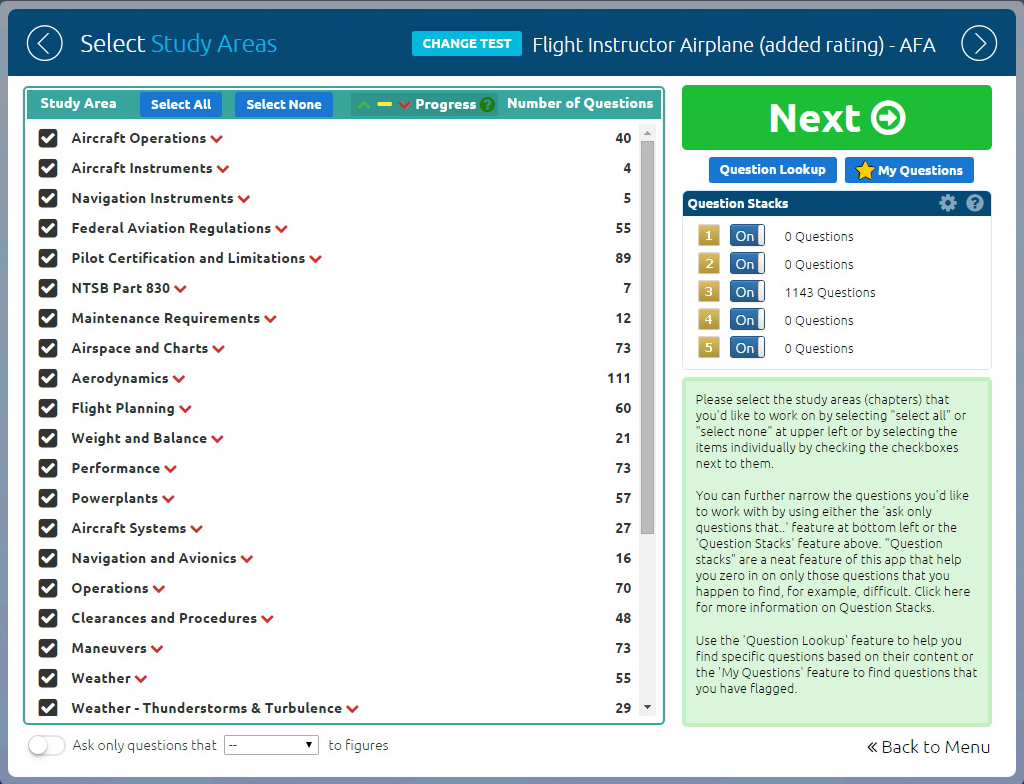
Task: Click the arrow icon inside Next button
Action: coord(888,118)
